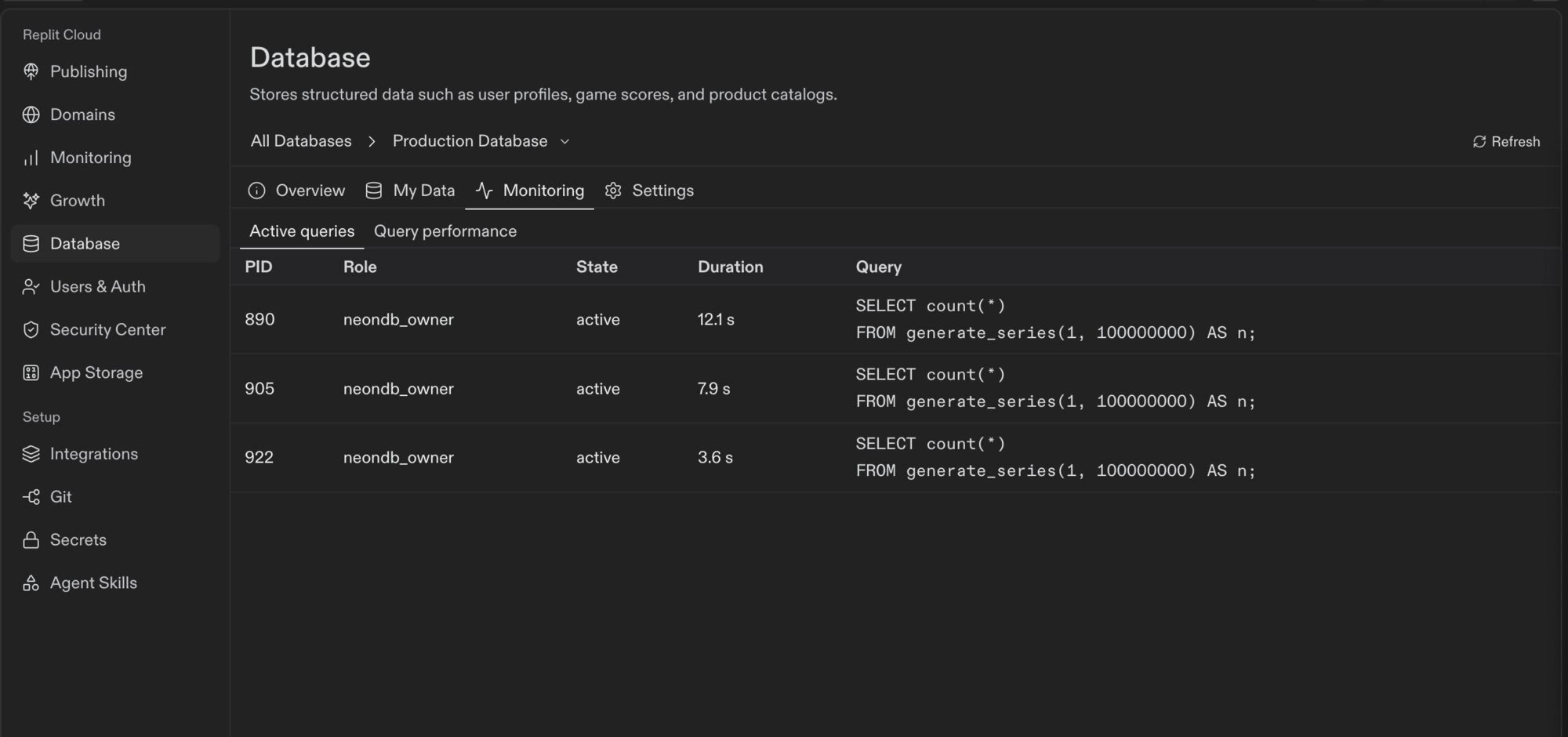This screenshot has width=1568, height=737.
Task: Click the Refresh button label
Action: [1515, 142]
